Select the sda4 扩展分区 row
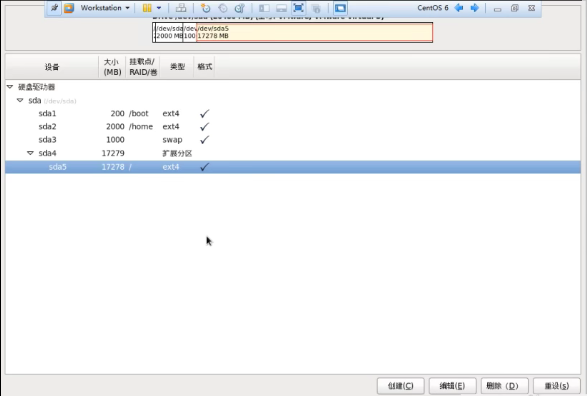Screen dimensions: 587x396 tap(293, 153)
